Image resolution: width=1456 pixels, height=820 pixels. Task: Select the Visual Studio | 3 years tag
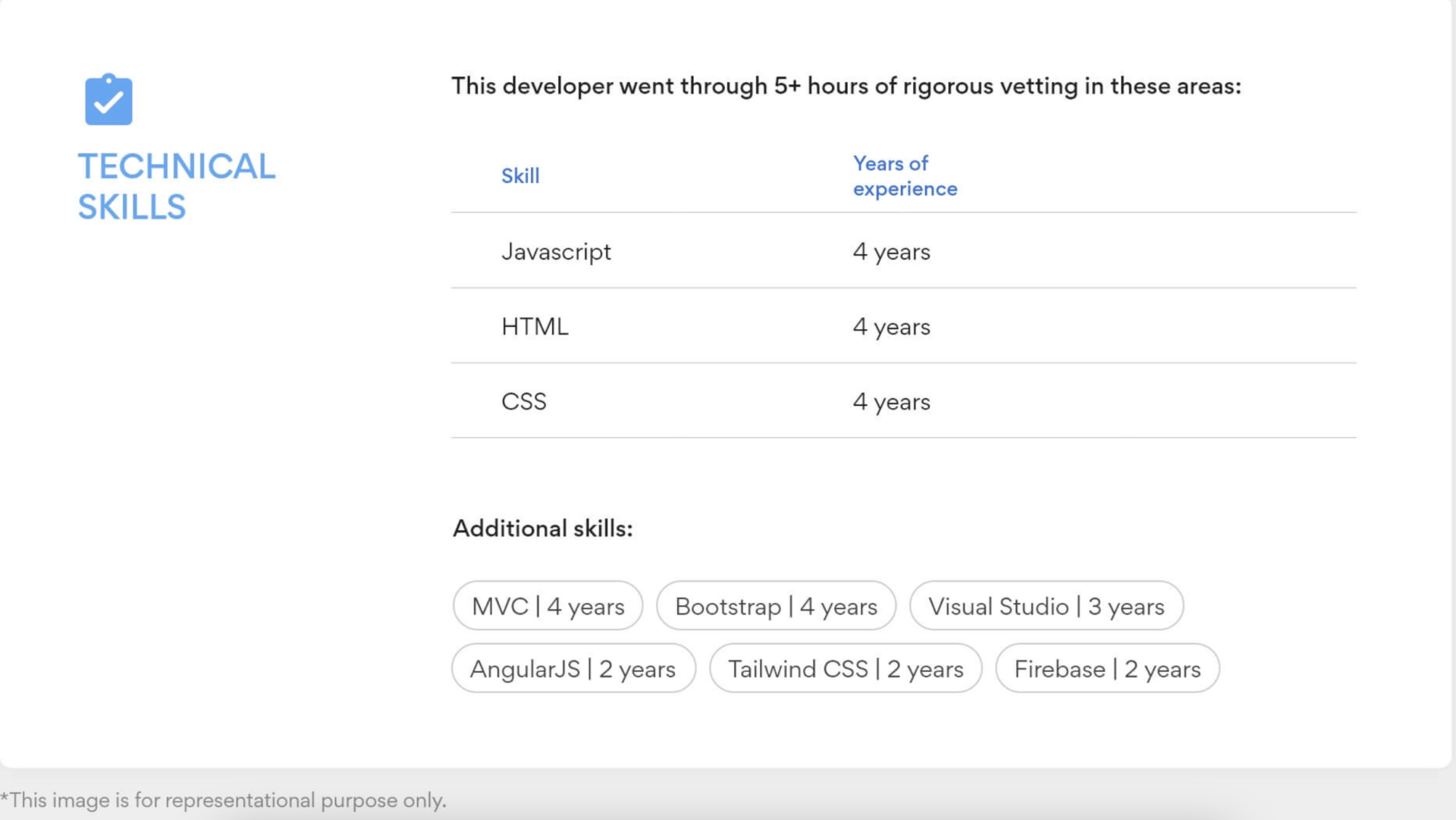[1046, 606]
